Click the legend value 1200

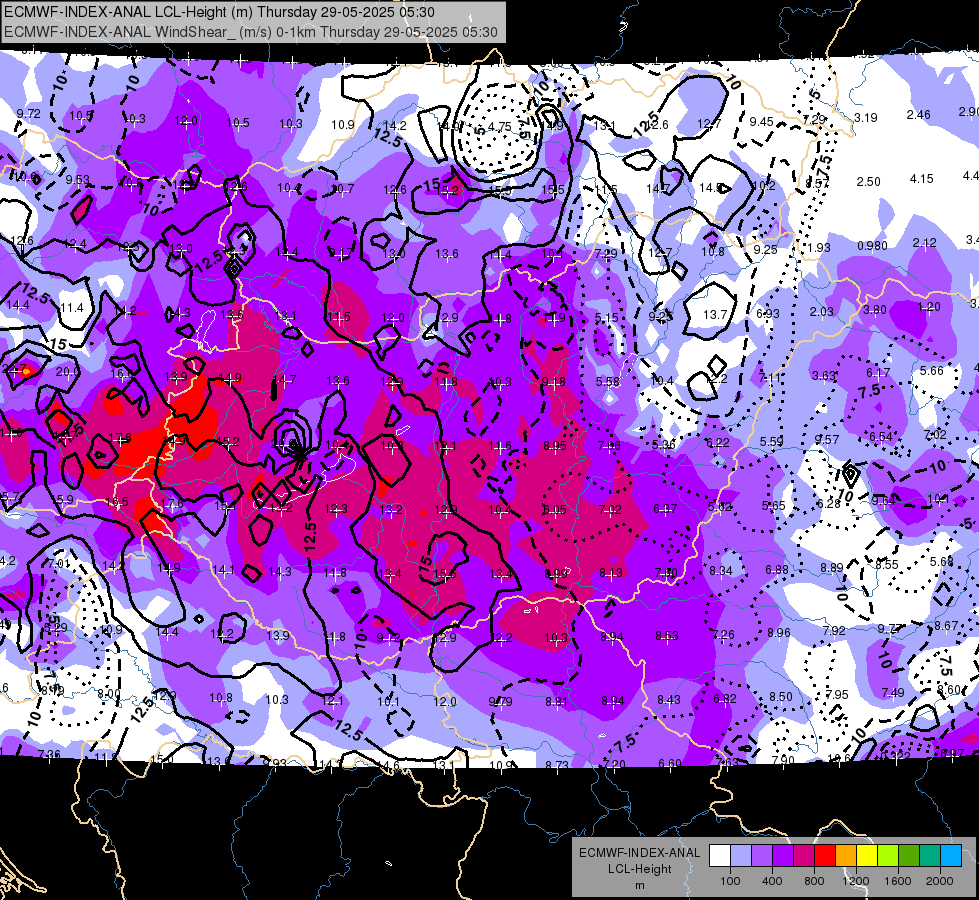click(x=856, y=881)
